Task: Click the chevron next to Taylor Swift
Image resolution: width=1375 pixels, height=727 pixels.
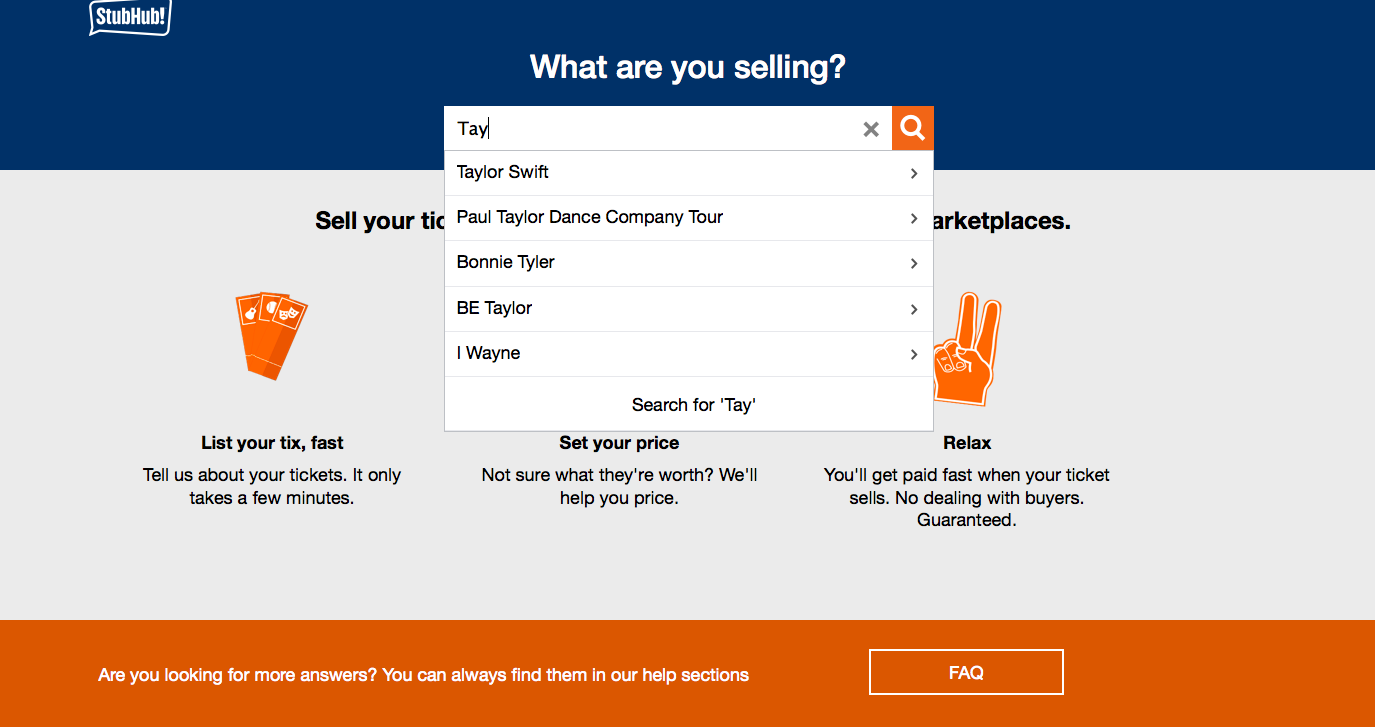Action: tap(914, 173)
